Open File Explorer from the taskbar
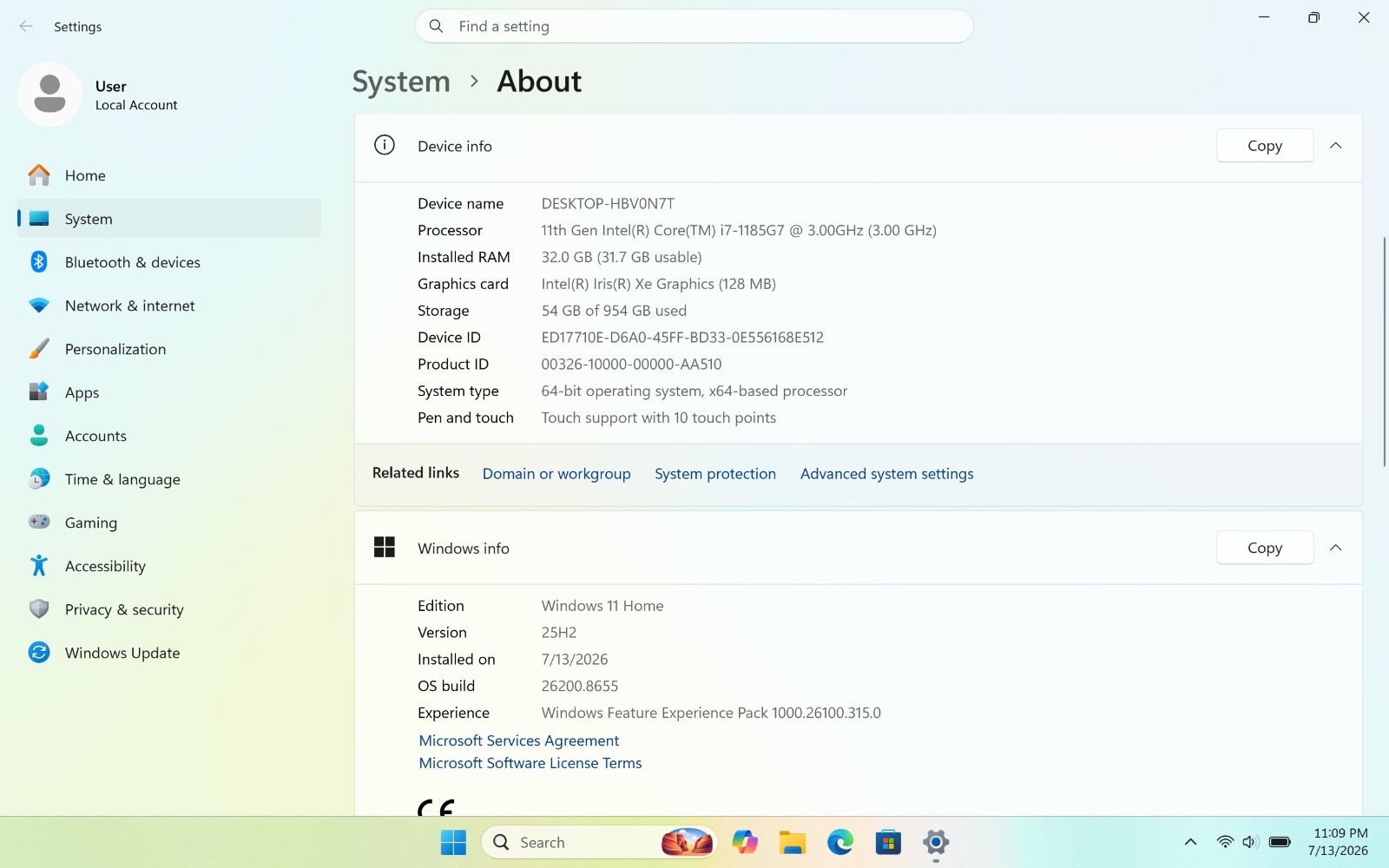Image resolution: width=1389 pixels, height=868 pixels. pyautogui.click(x=792, y=842)
